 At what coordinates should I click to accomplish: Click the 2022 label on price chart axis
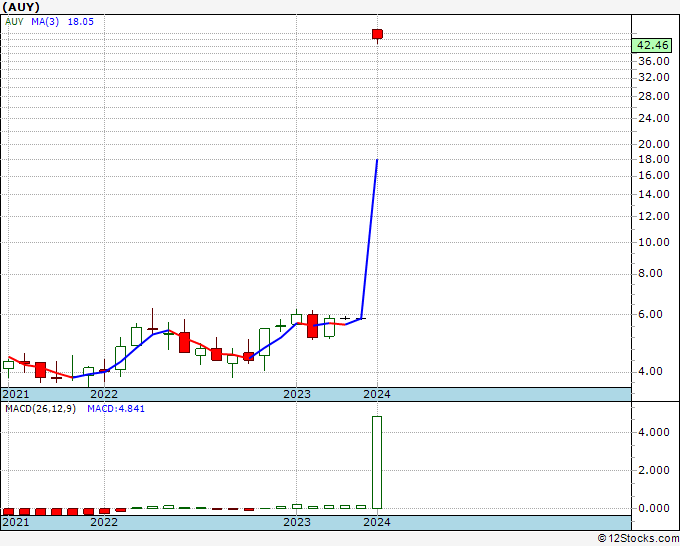click(x=104, y=394)
